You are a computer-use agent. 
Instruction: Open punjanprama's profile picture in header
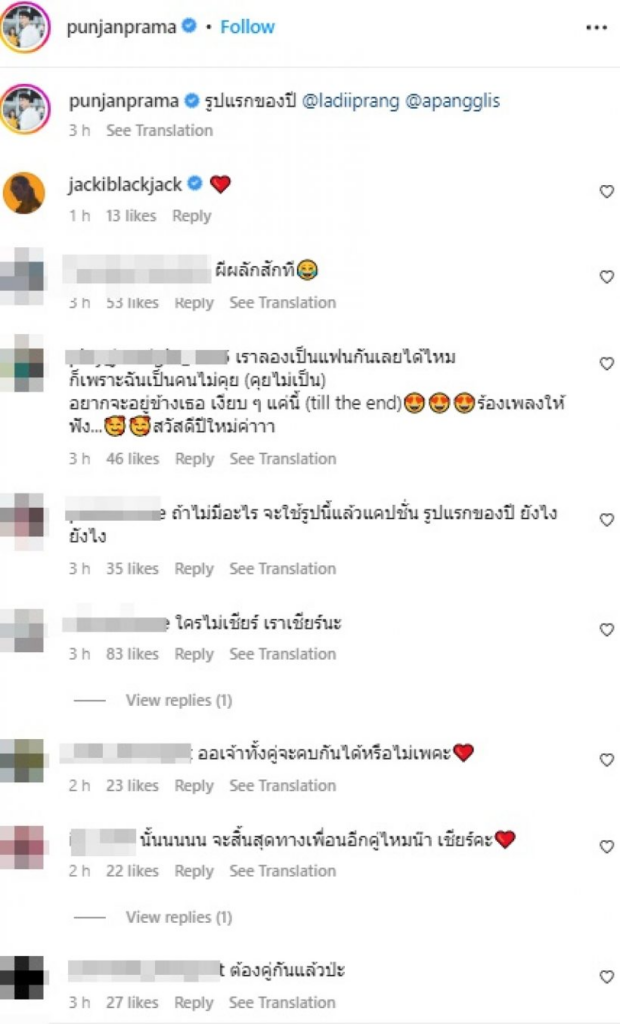tap(25, 27)
